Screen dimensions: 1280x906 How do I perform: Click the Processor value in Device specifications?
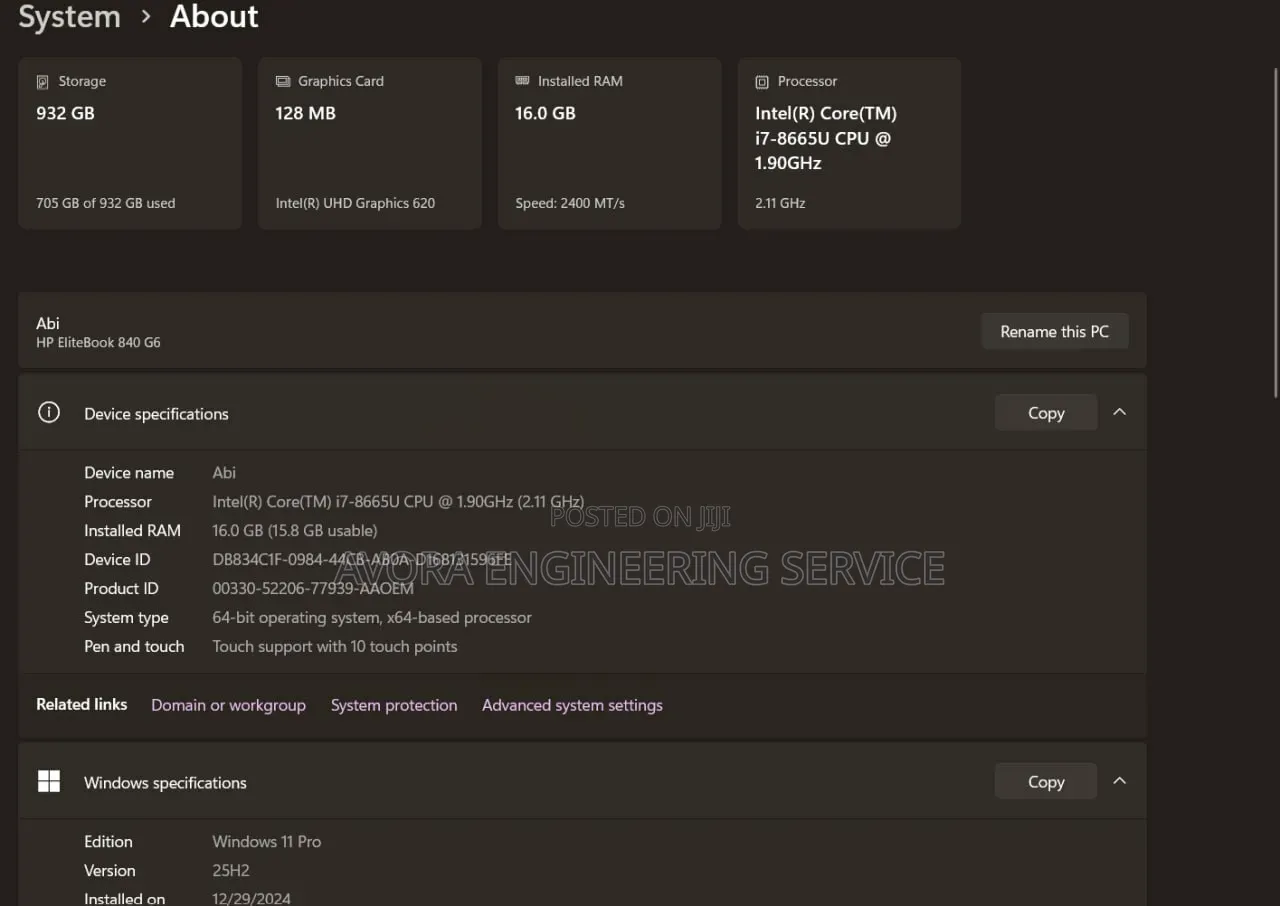pyautogui.click(x=398, y=502)
